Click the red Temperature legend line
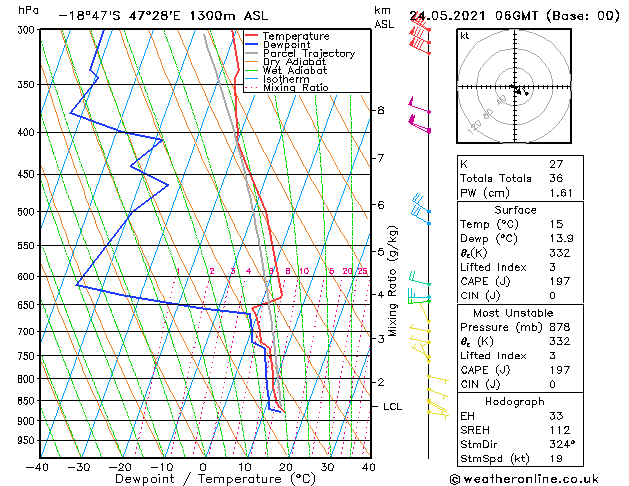Image resolution: width=629 pixels, height=486 pixels. [x=252, y=36]
